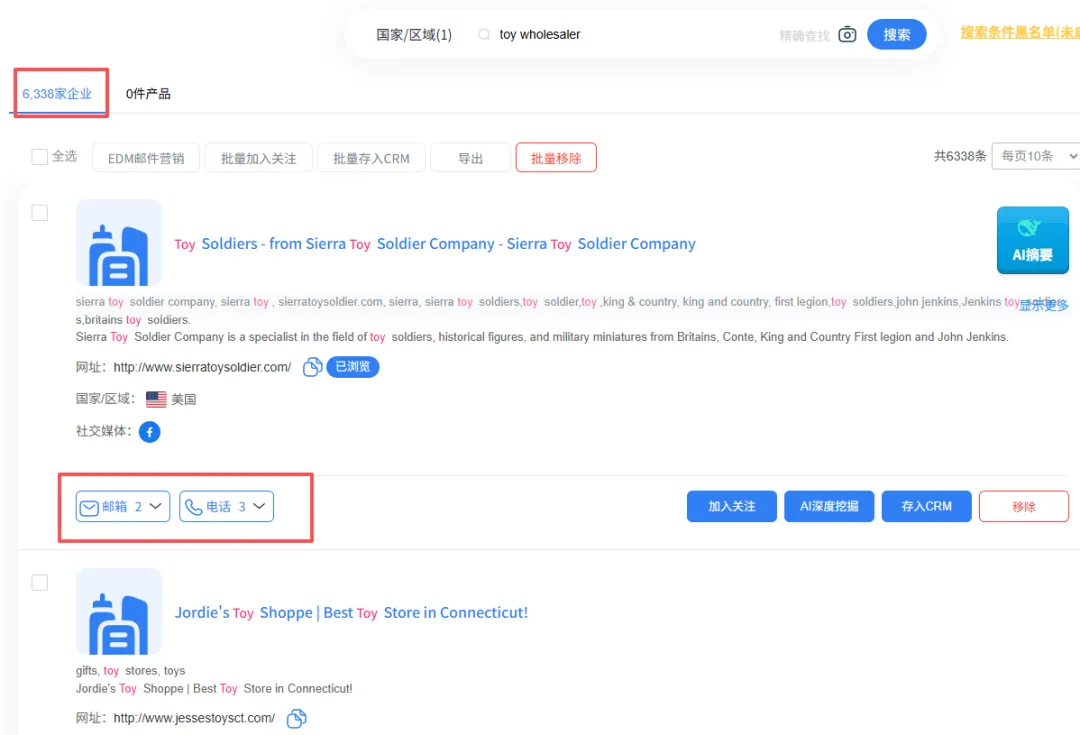Click the 显示更多 show more link
1080x735 pixels.
tap(1043, 305)
